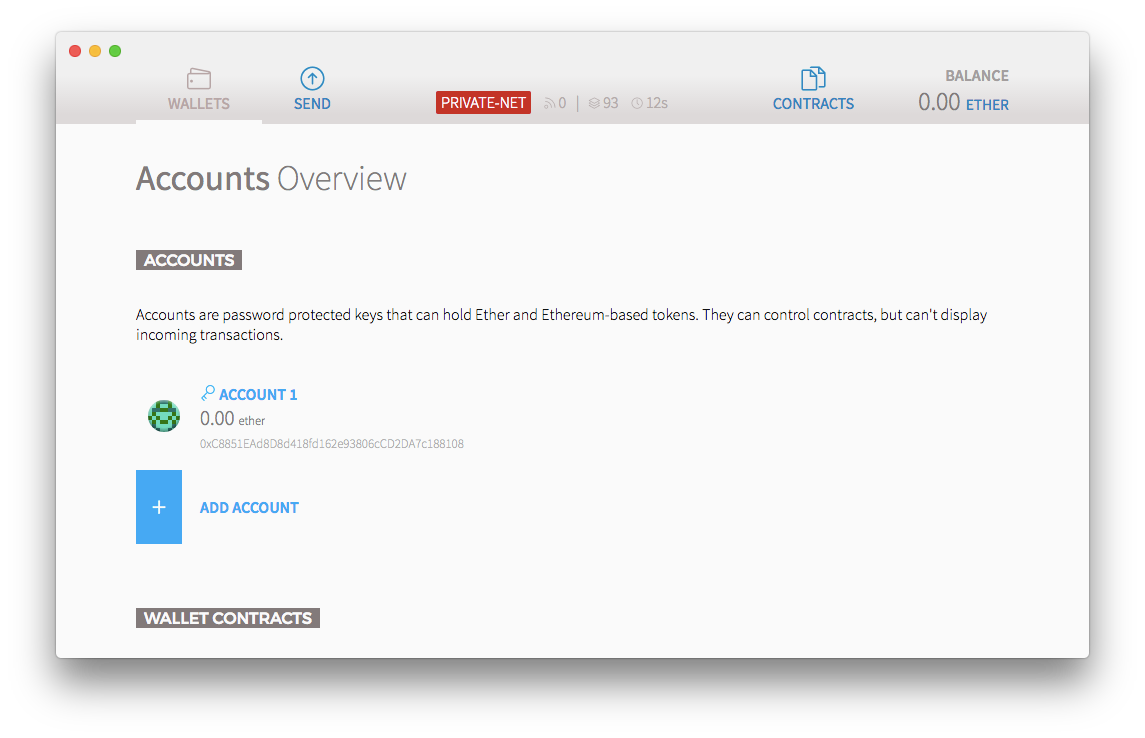Click the WALLET CONTRACTS section header
Screen dimensions: 1145x738
[x=227, y=617]
